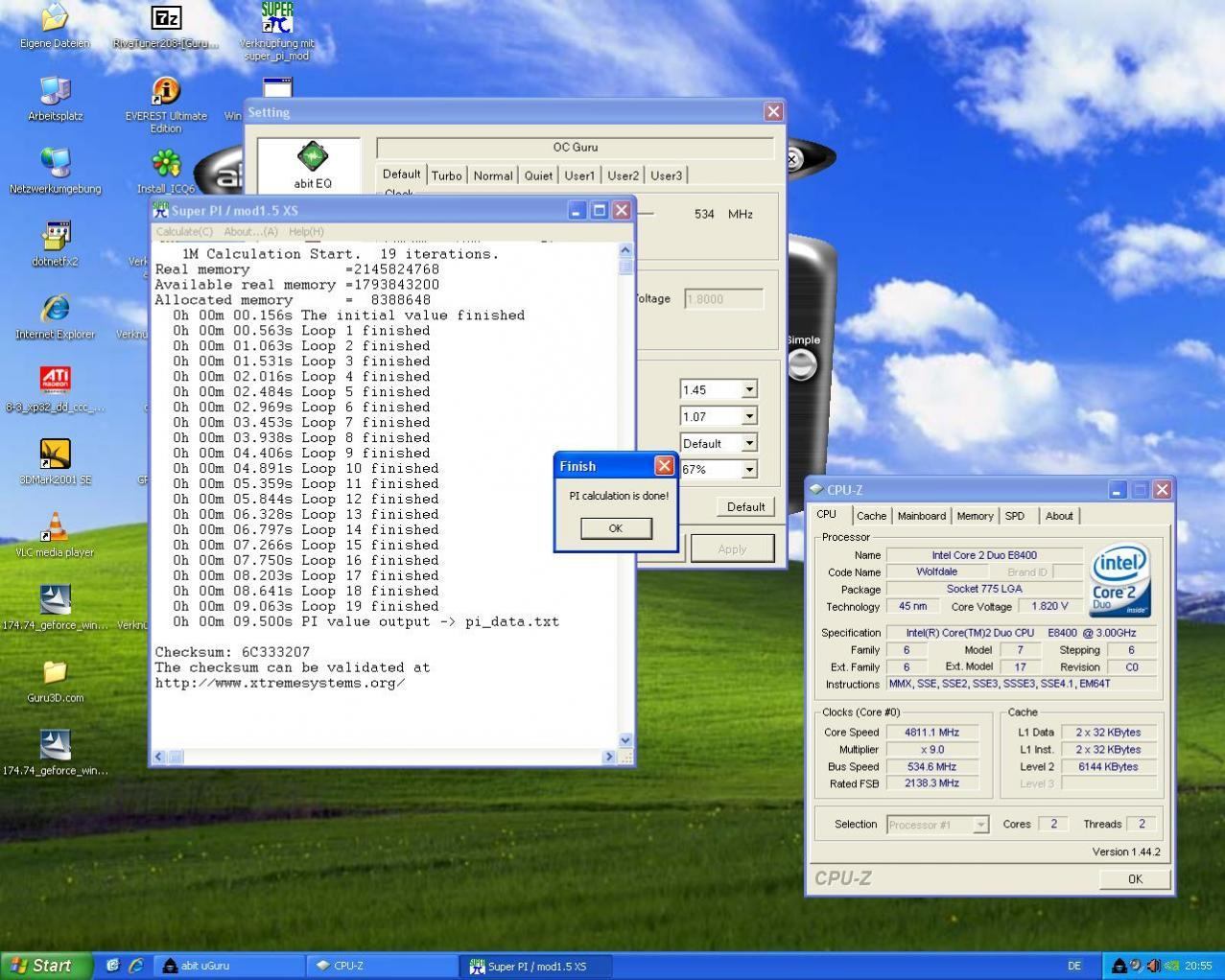Click the Apply button in Setting window

732,548
